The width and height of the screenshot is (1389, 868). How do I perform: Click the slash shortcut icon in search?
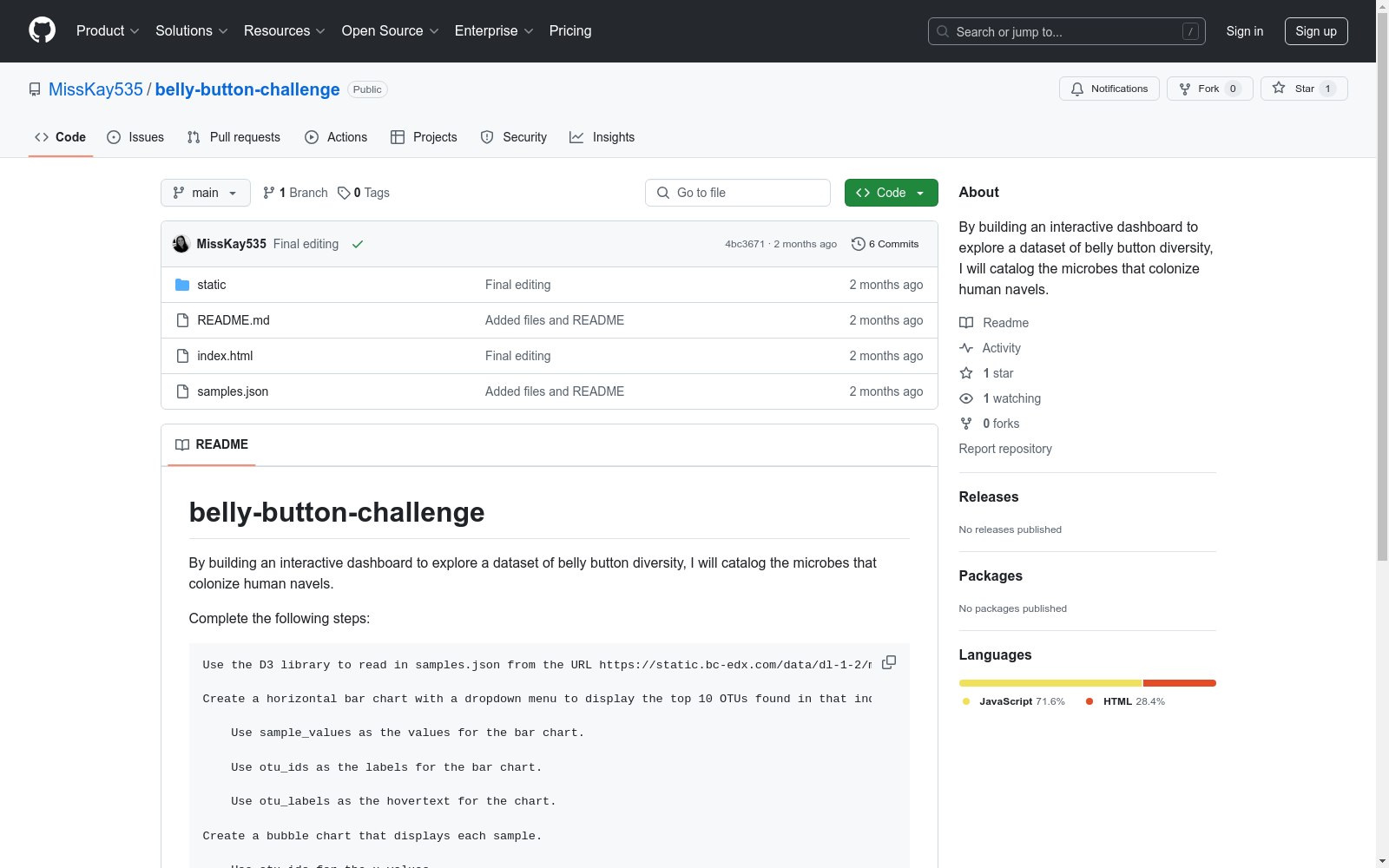[1190, 31]
